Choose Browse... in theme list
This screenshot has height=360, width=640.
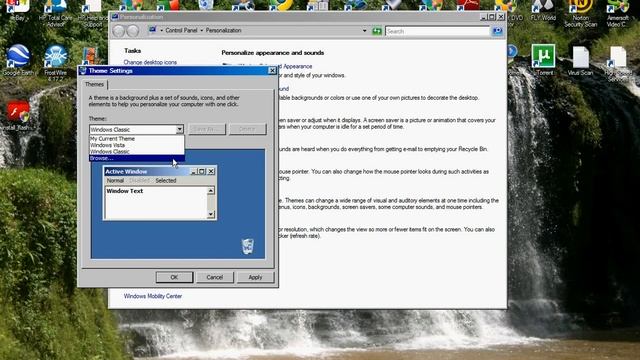(x=137, y=158)
